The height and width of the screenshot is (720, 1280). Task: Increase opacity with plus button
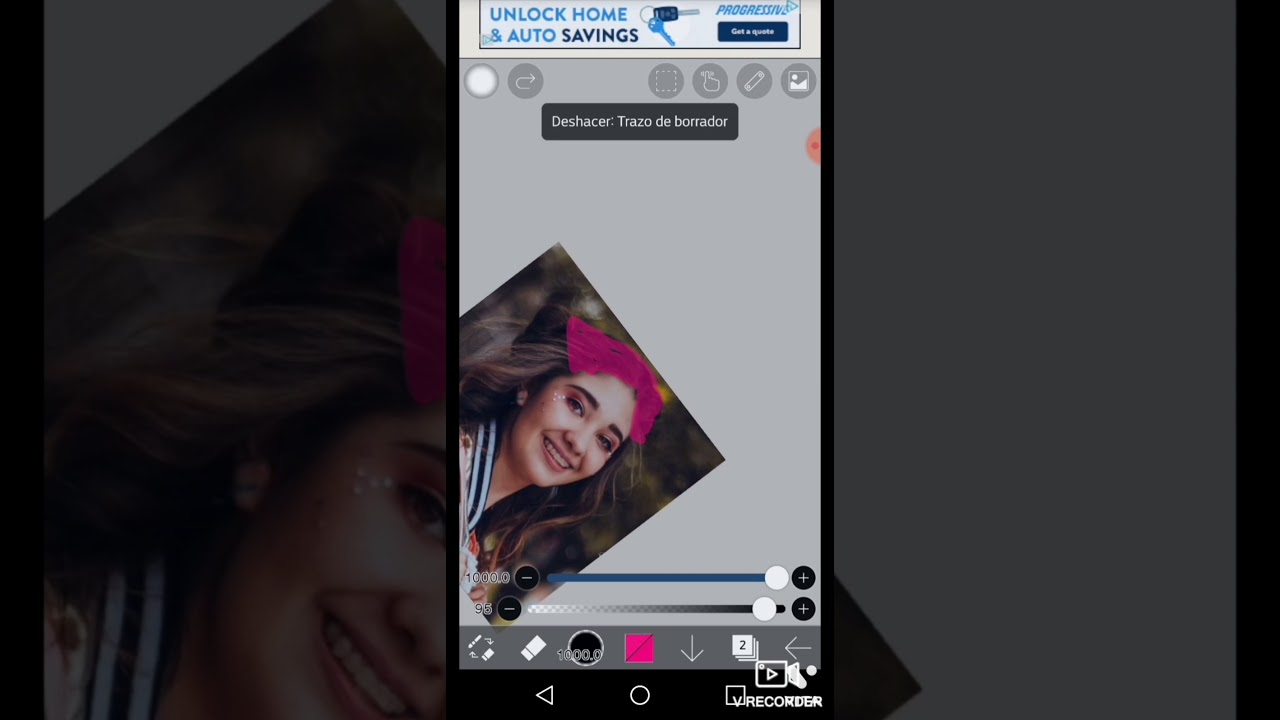803,609
